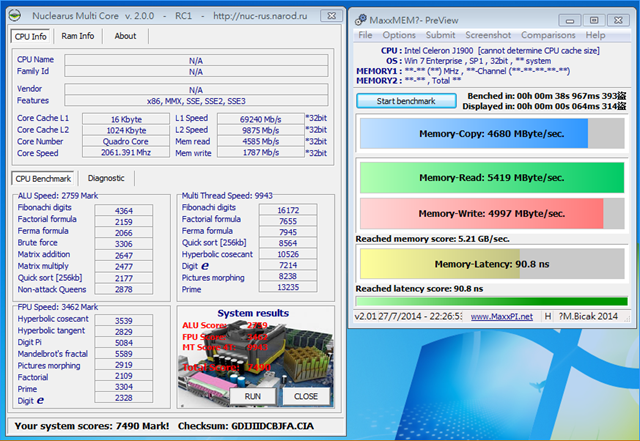This screenshot has height=441, width=640.
Task: Open the Screenshot menu in MaxxMEM
Action: click(488, 35)
